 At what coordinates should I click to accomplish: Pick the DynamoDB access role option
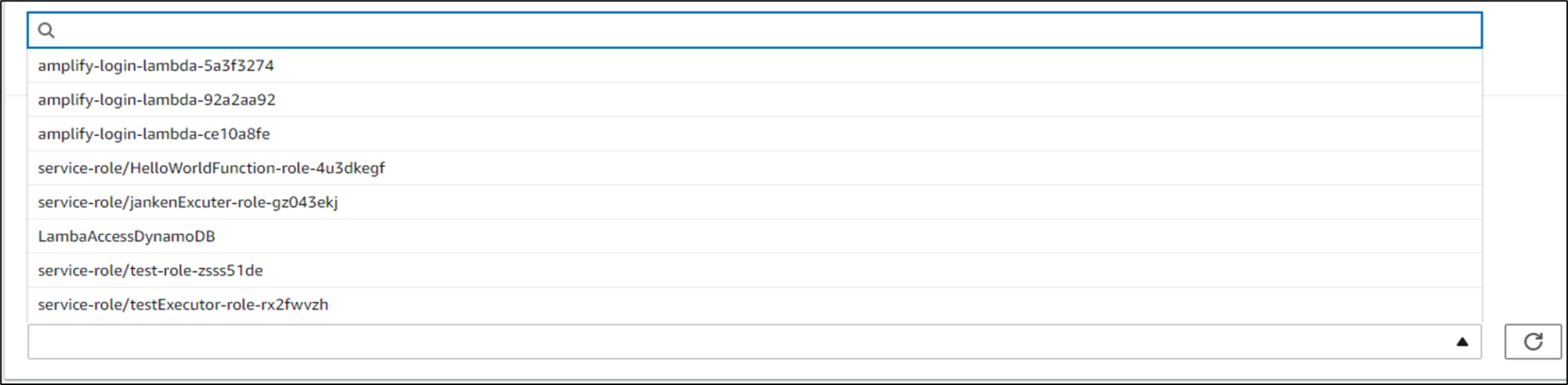coord(126,237)
